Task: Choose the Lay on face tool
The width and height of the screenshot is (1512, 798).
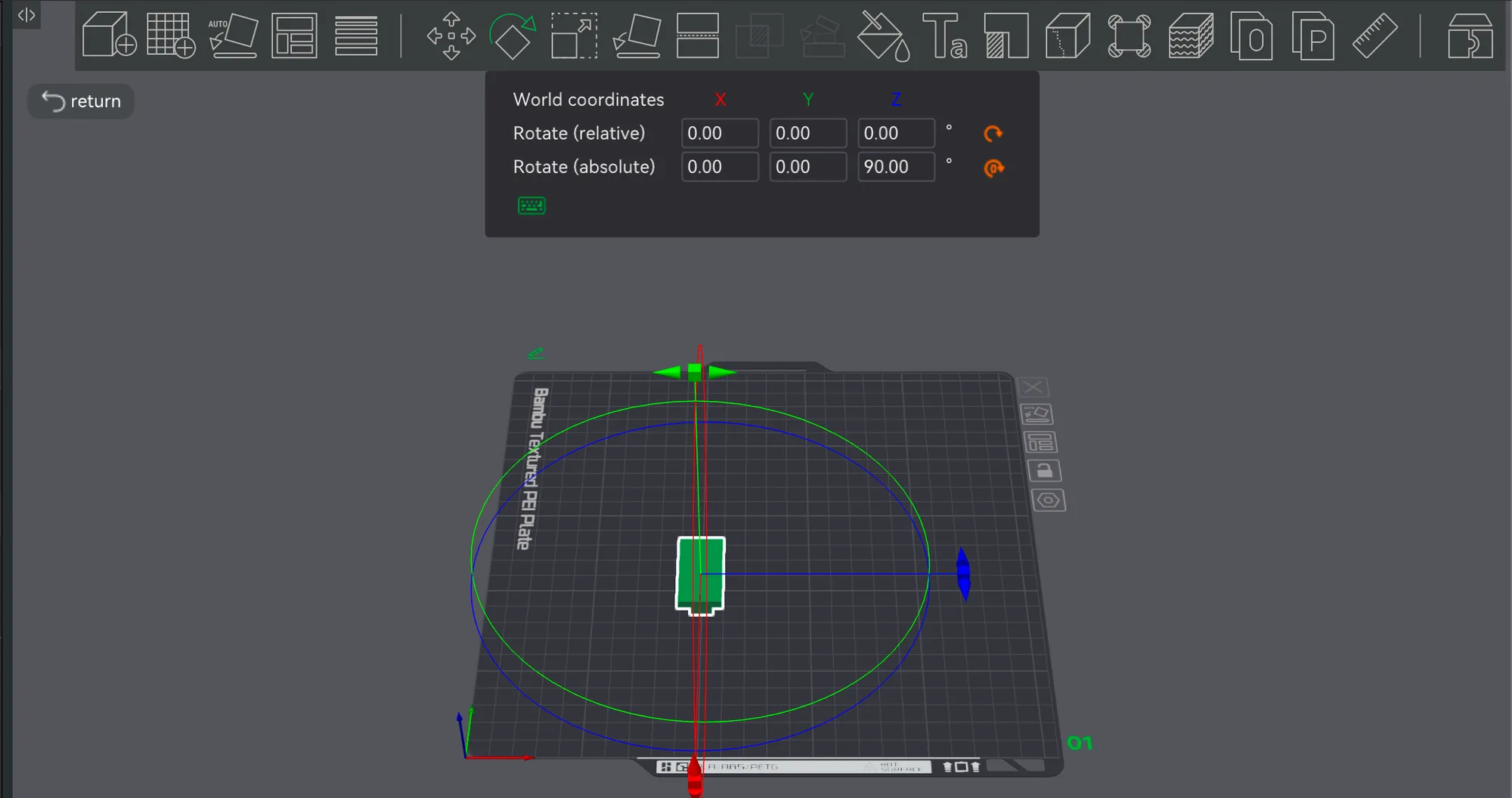Action: 636,36
